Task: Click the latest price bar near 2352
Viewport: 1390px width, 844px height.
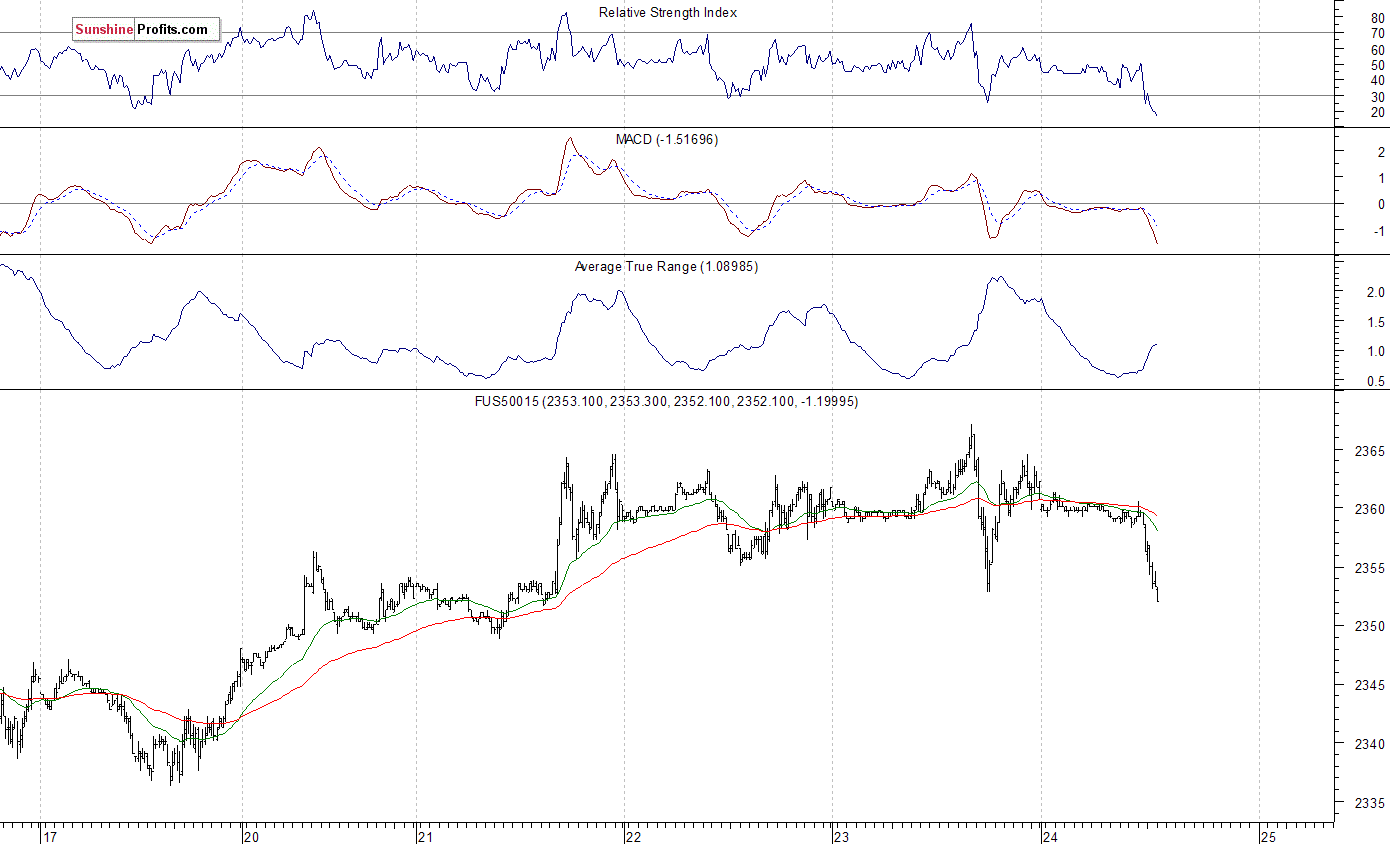Action: (x=1158, y=596)
